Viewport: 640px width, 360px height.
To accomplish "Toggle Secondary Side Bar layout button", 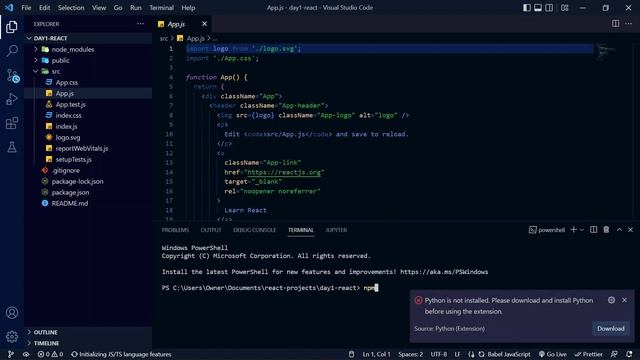I will point(549,8).
